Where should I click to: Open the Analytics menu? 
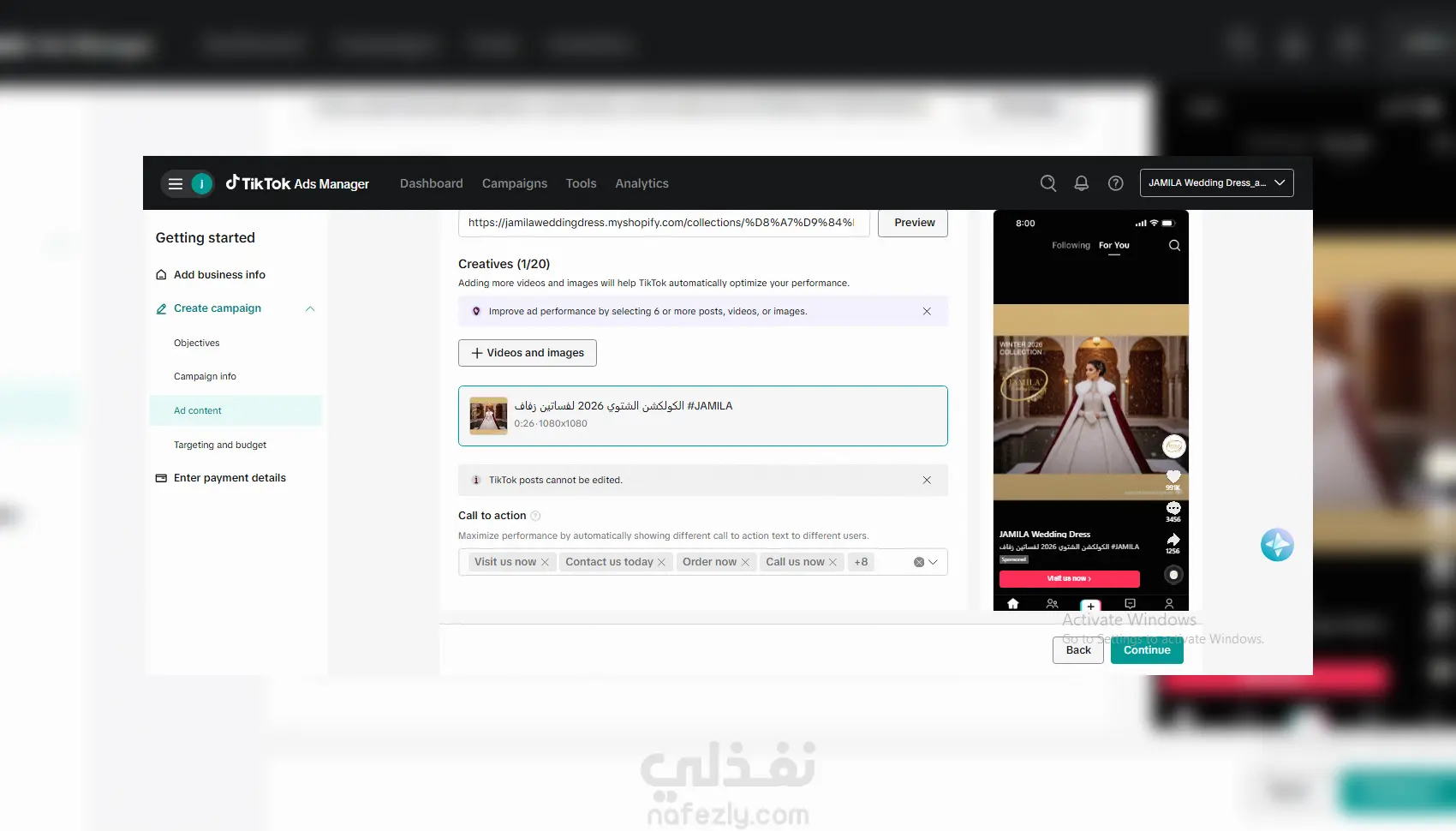[x=641, y=183]
